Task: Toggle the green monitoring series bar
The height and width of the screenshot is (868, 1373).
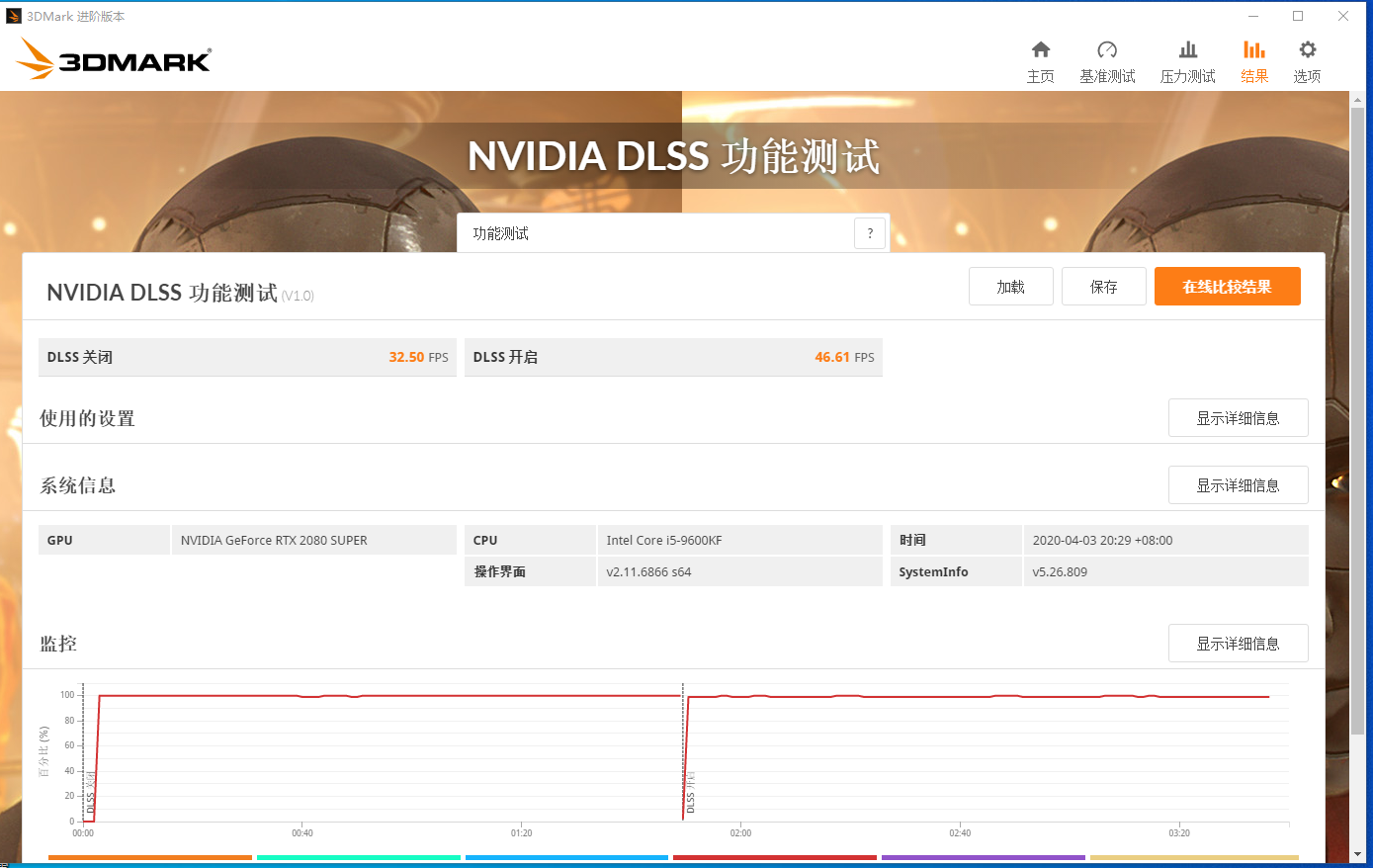Action: pos(359,858)
